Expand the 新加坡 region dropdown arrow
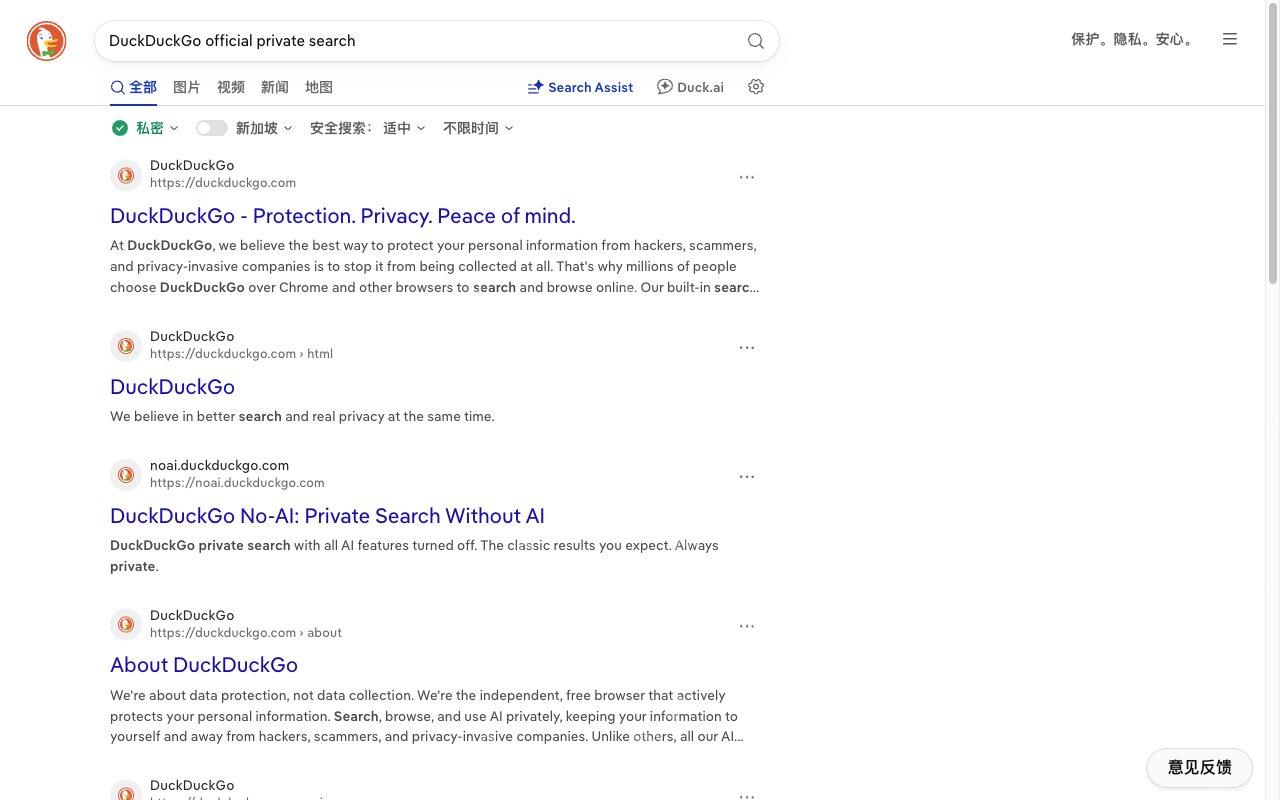1280x800 pixels. pyautogui.click(x=288, y=128)
